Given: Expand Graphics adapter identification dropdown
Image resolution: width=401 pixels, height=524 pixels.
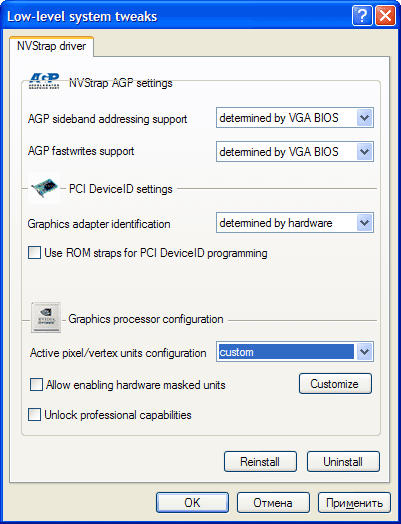Looking at the screenshot, I should coord(364,223).
